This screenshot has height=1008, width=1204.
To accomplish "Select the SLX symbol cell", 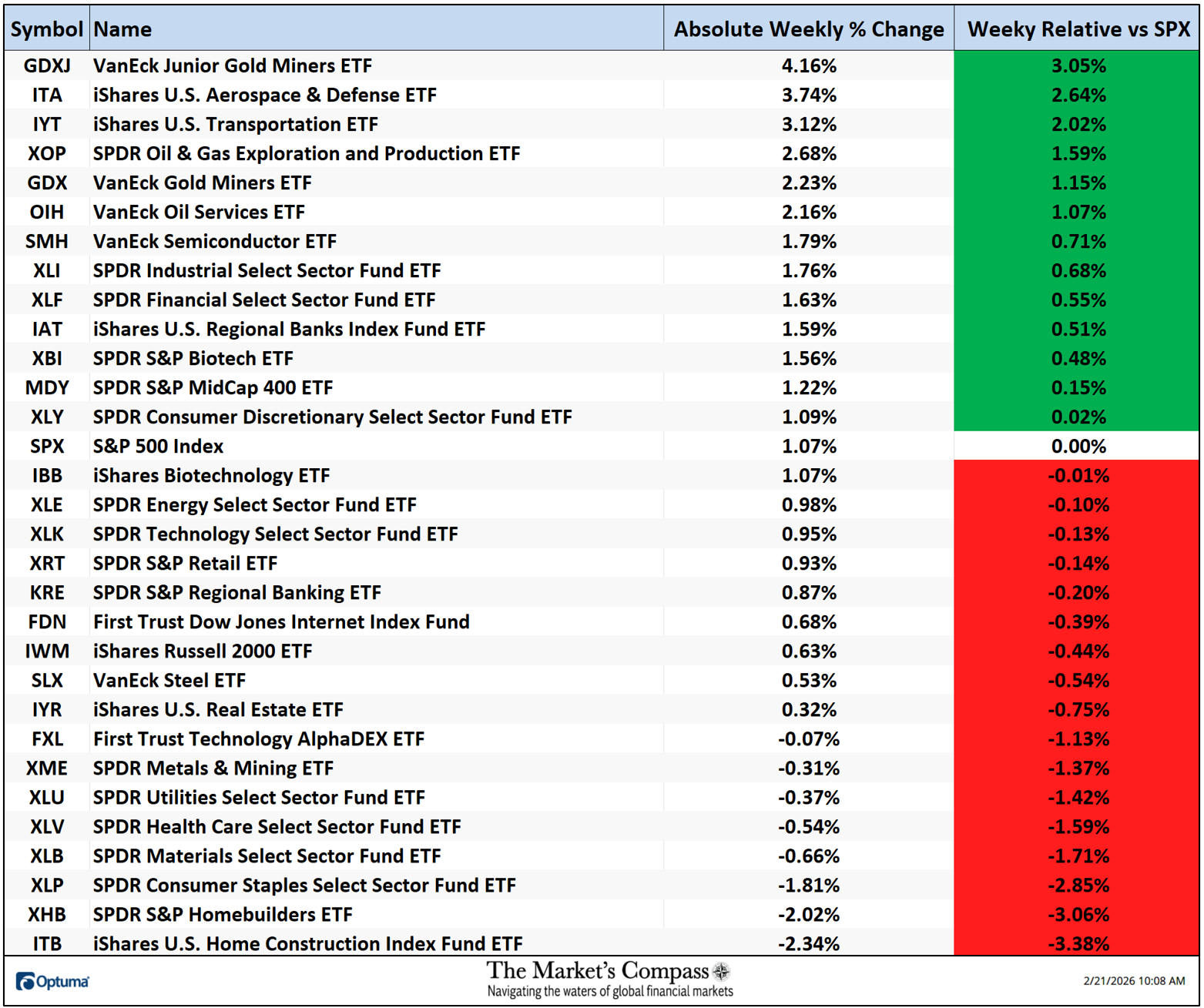I will (x=47, y=680).
